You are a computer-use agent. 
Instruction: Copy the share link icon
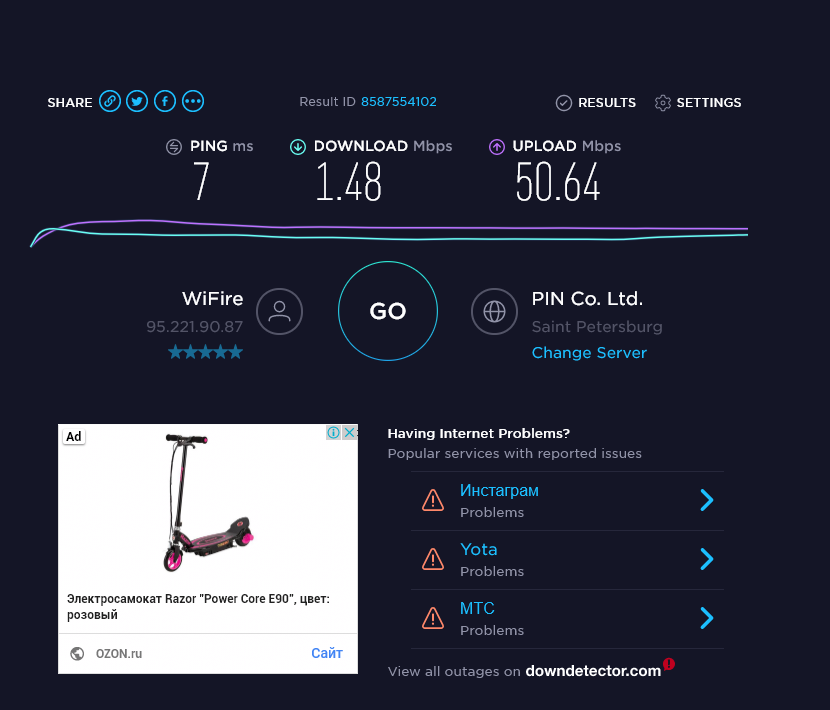[110, 101]
